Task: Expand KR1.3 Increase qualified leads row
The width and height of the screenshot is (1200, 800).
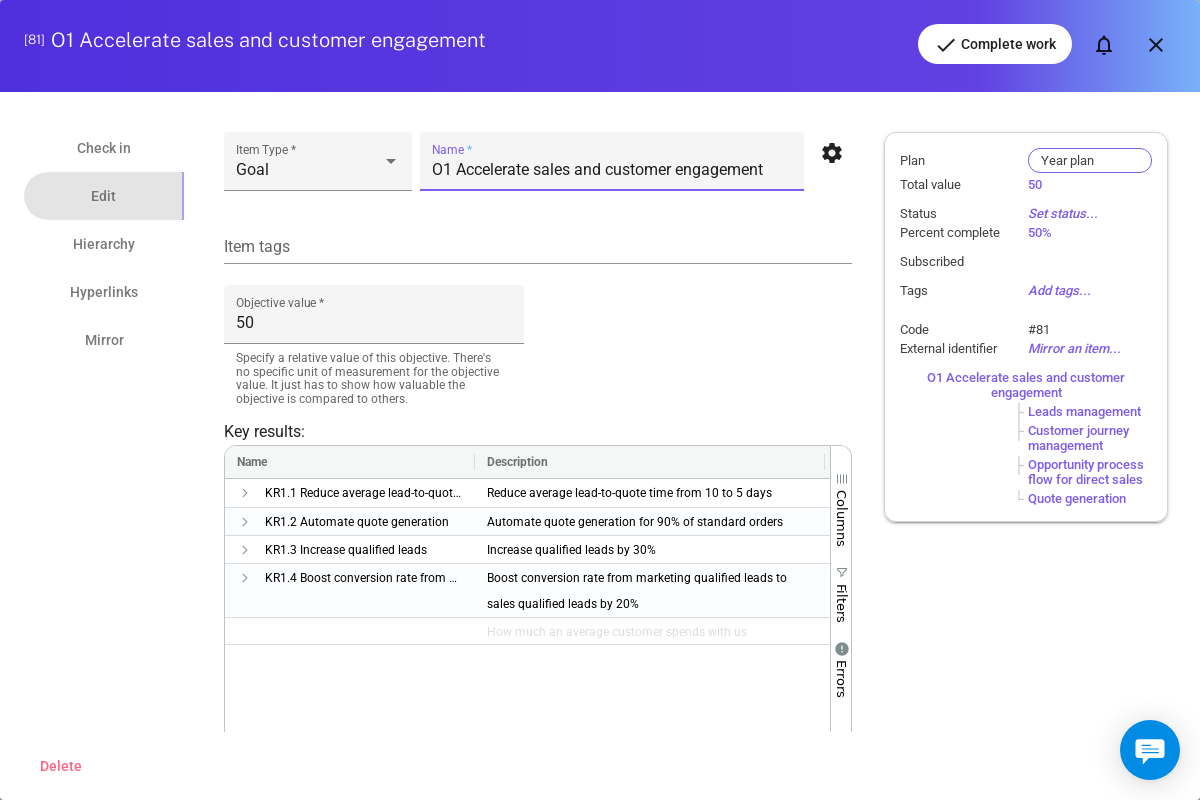Action: [244, 550]
